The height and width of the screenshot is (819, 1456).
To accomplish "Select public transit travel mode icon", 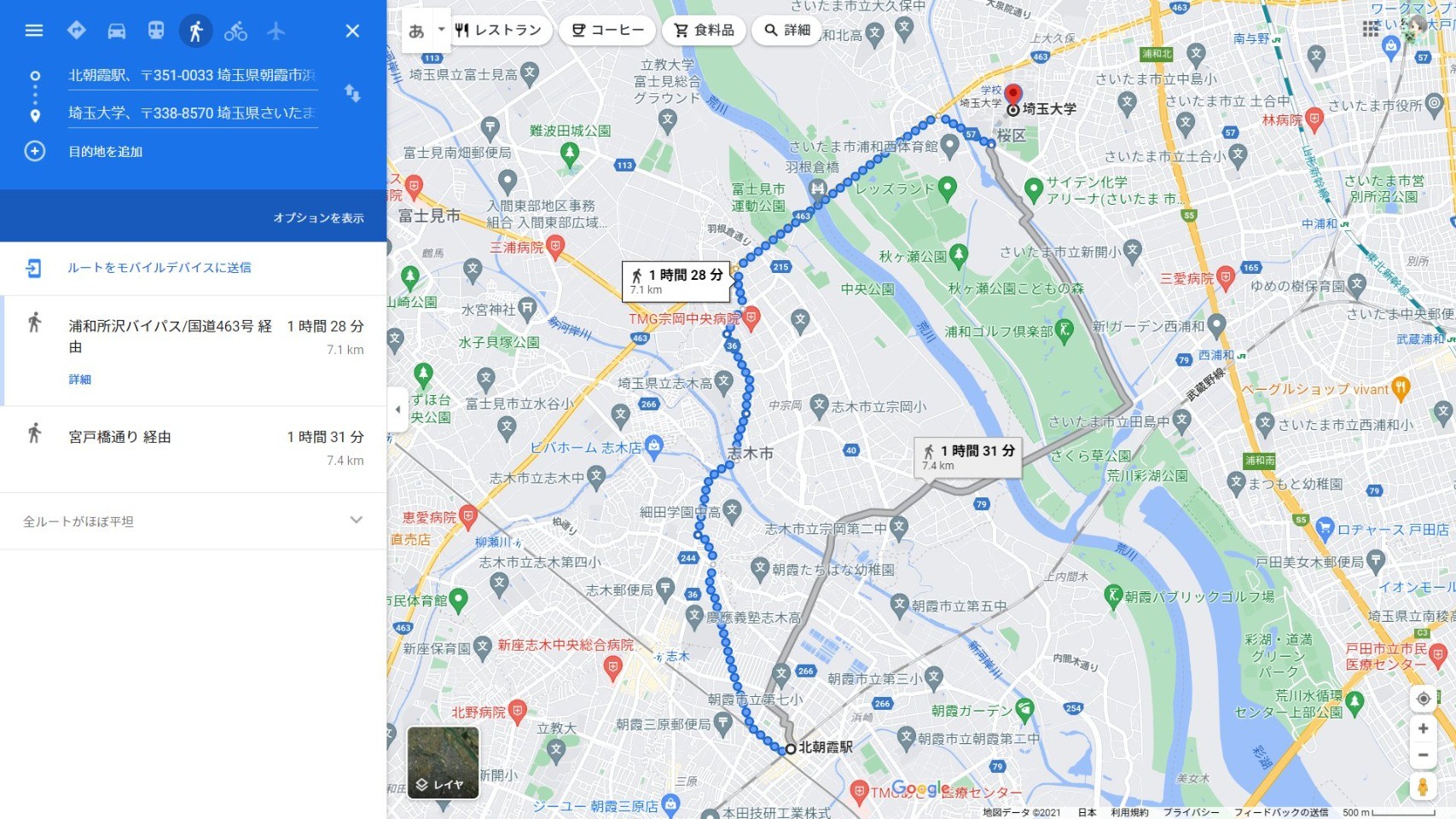I will 156,31.
